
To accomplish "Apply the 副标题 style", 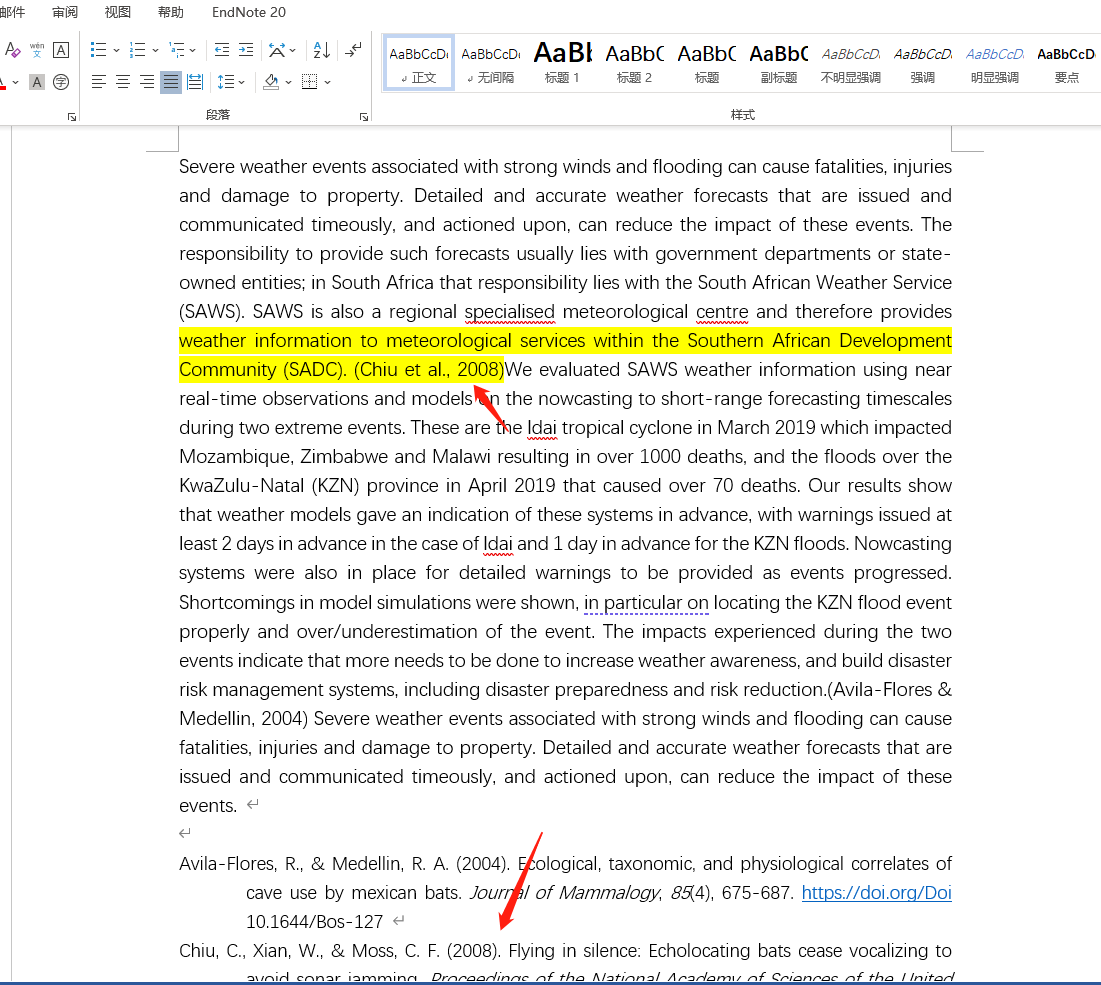I will tap(779, 63).
